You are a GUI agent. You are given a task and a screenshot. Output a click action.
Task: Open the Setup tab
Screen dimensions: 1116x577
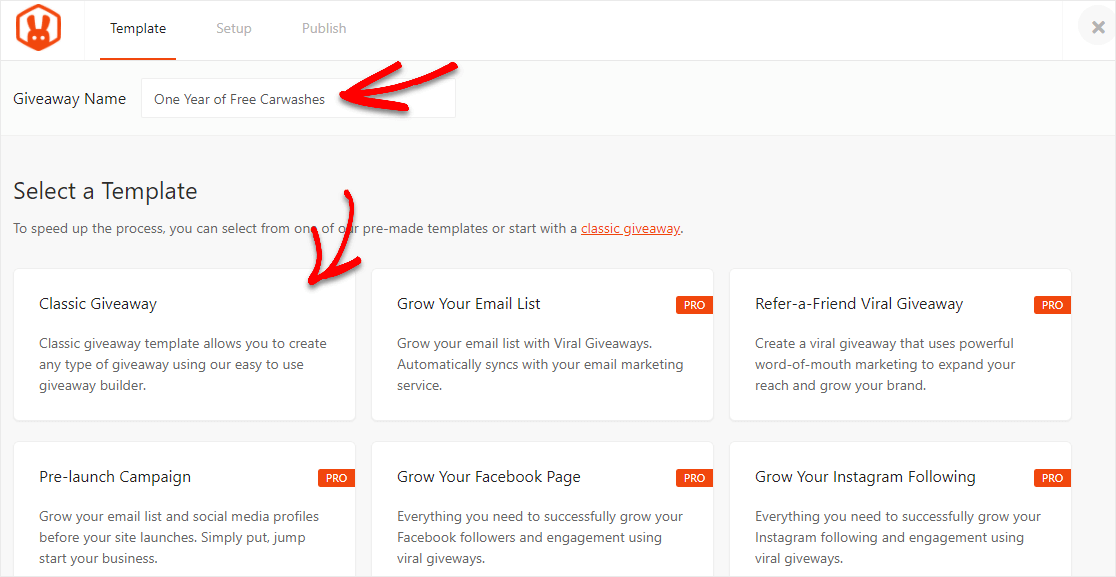(234, 29)
